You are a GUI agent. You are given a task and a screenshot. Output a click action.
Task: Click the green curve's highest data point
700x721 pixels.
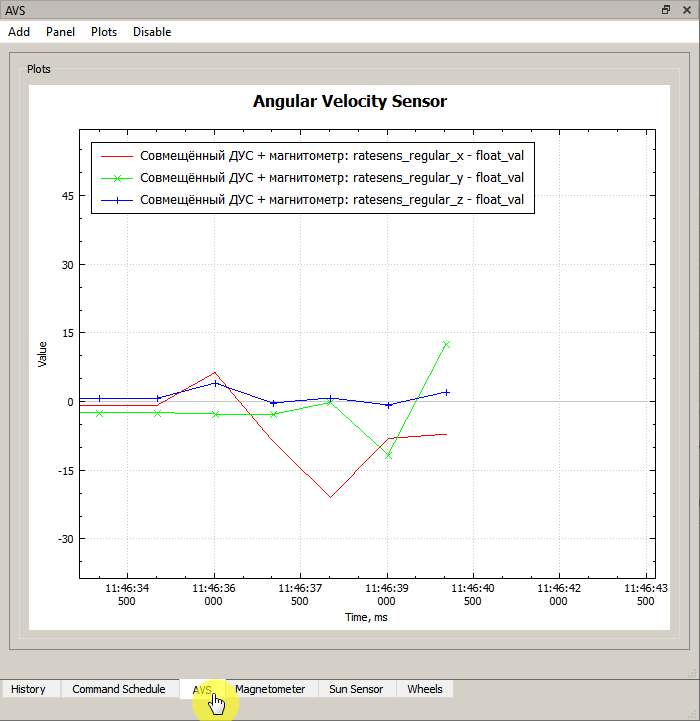click(x=446, y=344)
